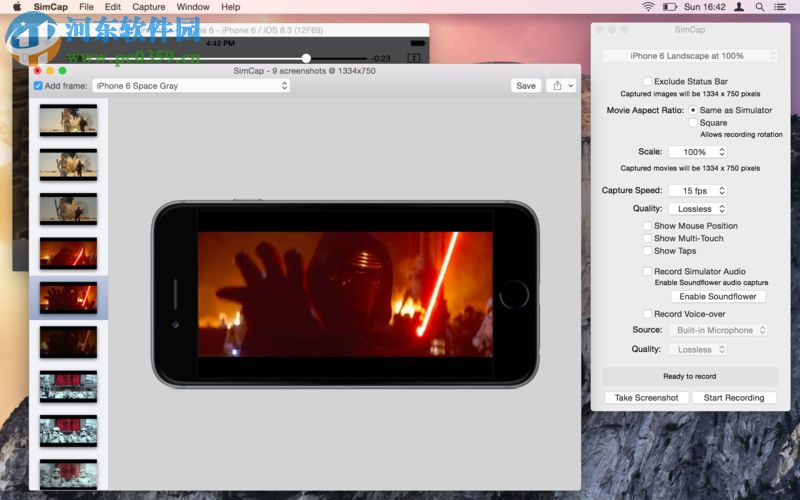Select the first screenshot thumbnail
The image size is (800, 500).
(68, 120)
